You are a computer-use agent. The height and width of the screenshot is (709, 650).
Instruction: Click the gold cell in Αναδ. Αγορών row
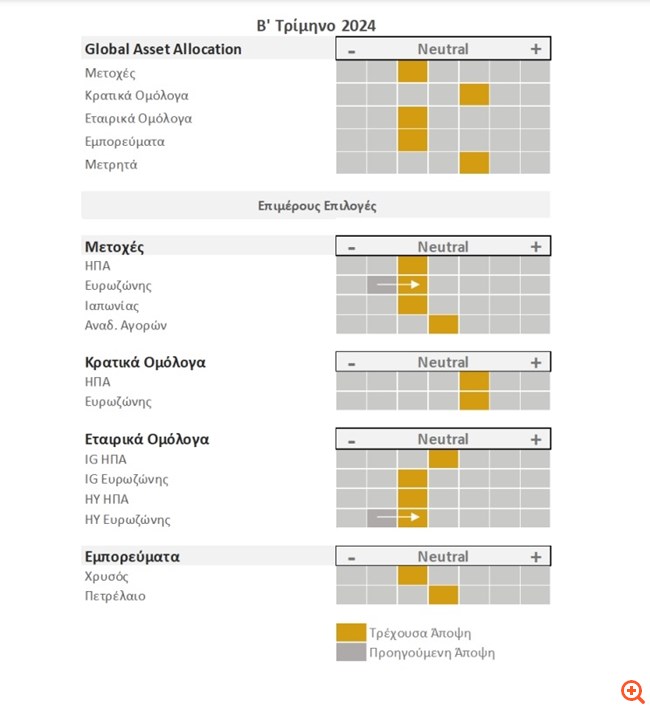[443, 325]
